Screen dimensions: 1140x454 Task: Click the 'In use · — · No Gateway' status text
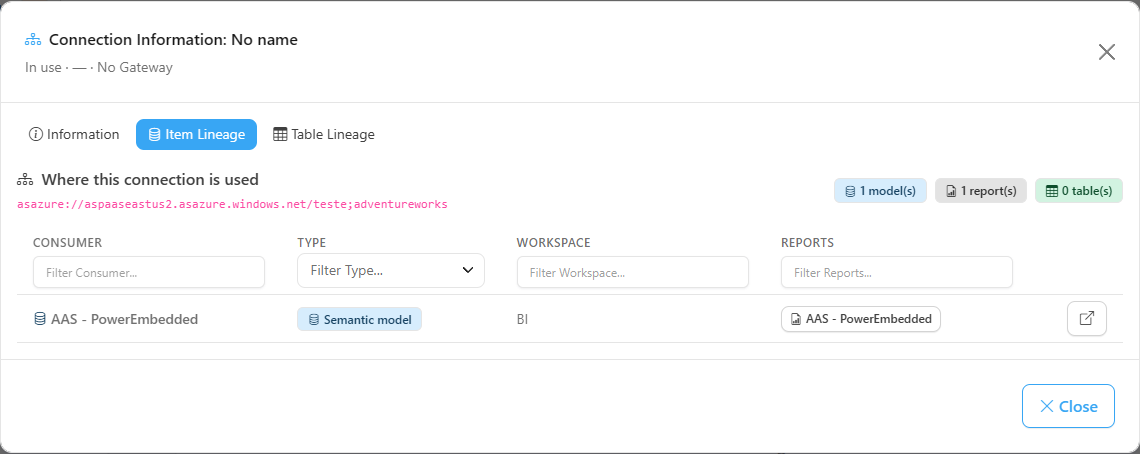coord(99,68)
